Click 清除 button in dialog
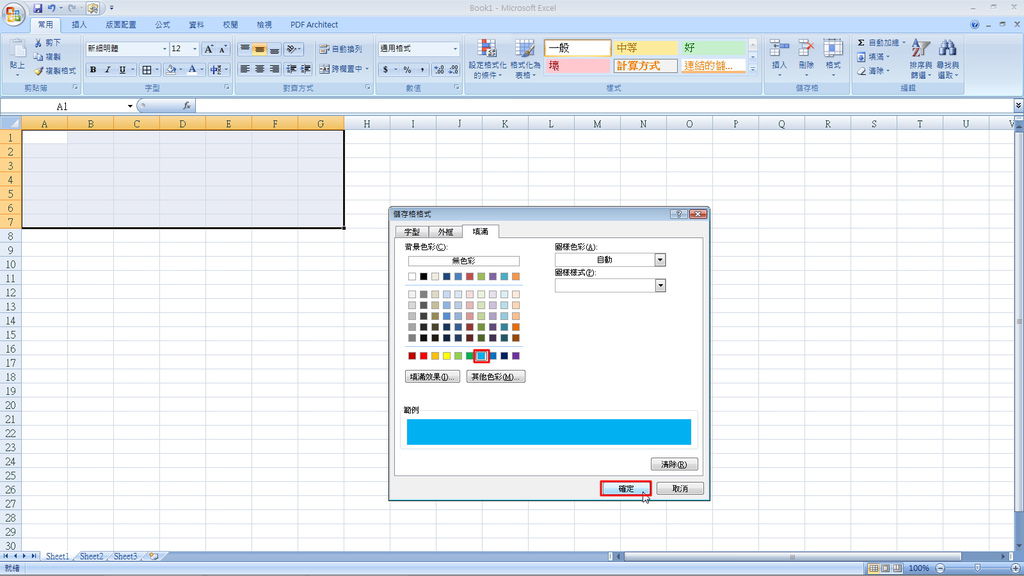Image resolution: width=1024 pixels, height=576 pixels. (674, 464)
